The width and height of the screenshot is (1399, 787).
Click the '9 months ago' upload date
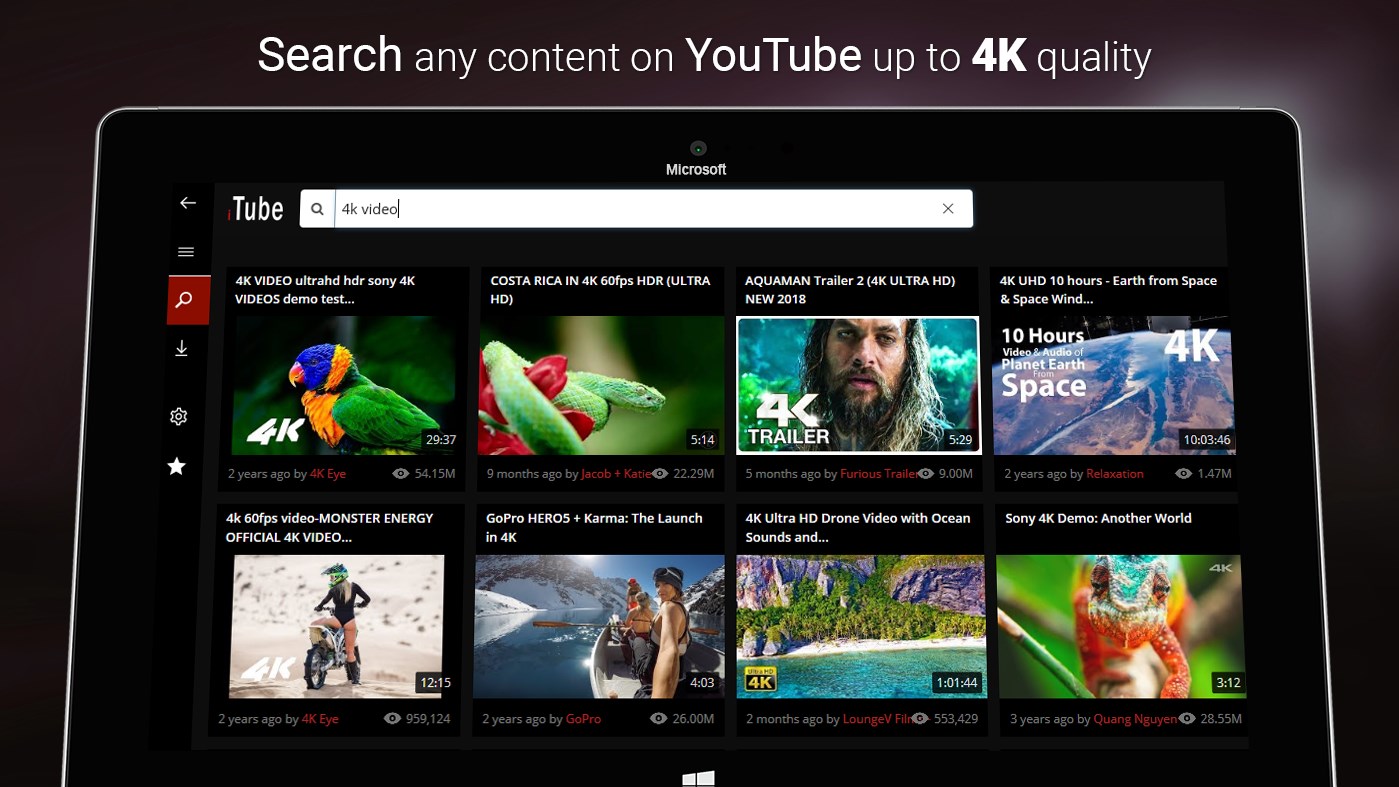tap(524, 474)
